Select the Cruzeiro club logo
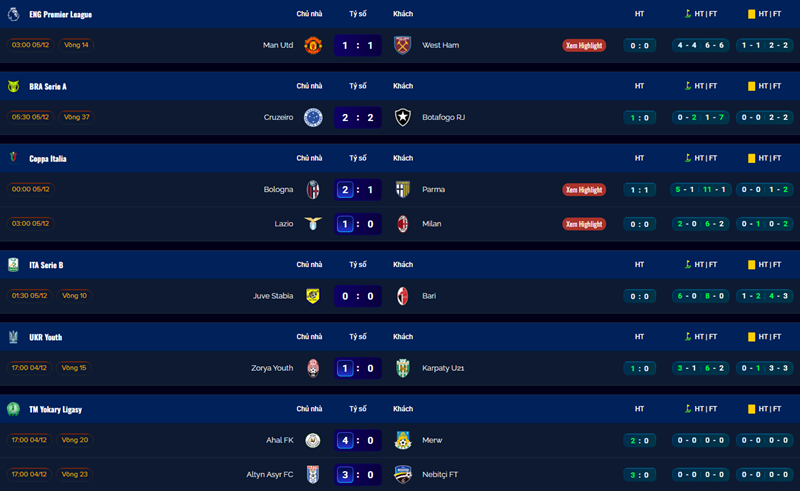This screenshot has width=800, height=491. point(312,117)
